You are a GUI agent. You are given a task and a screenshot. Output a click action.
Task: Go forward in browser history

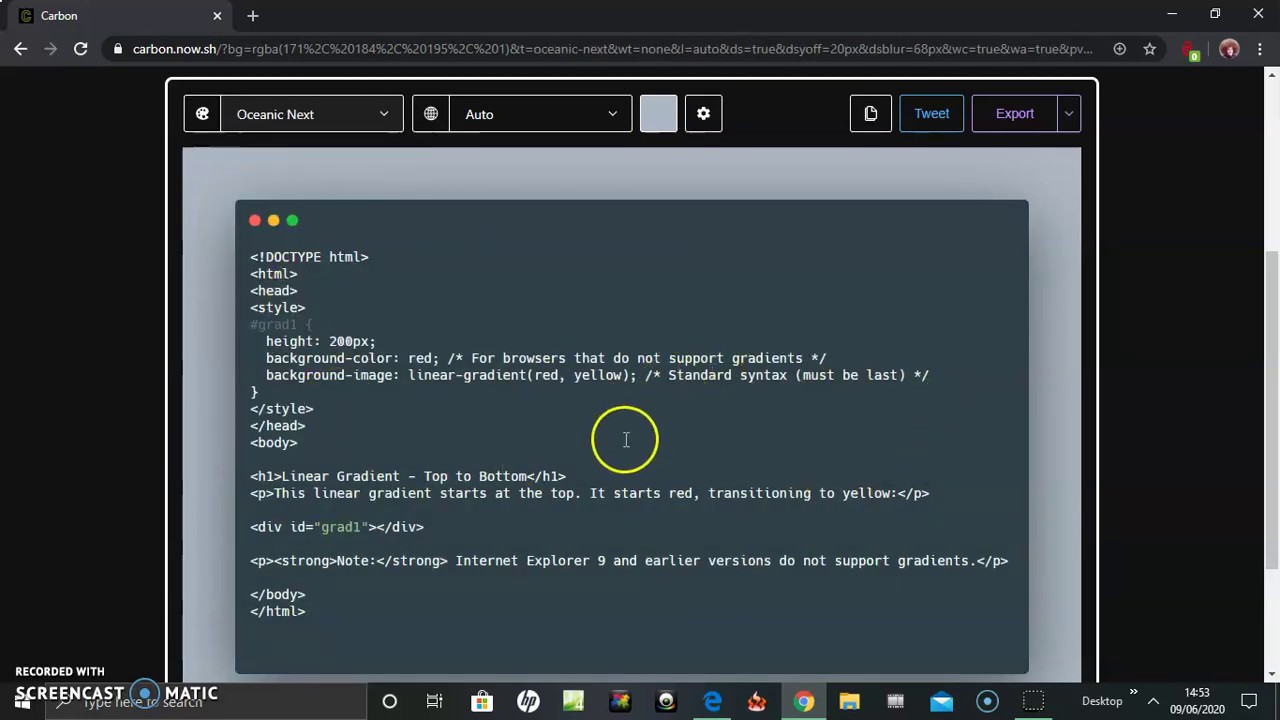51,49
